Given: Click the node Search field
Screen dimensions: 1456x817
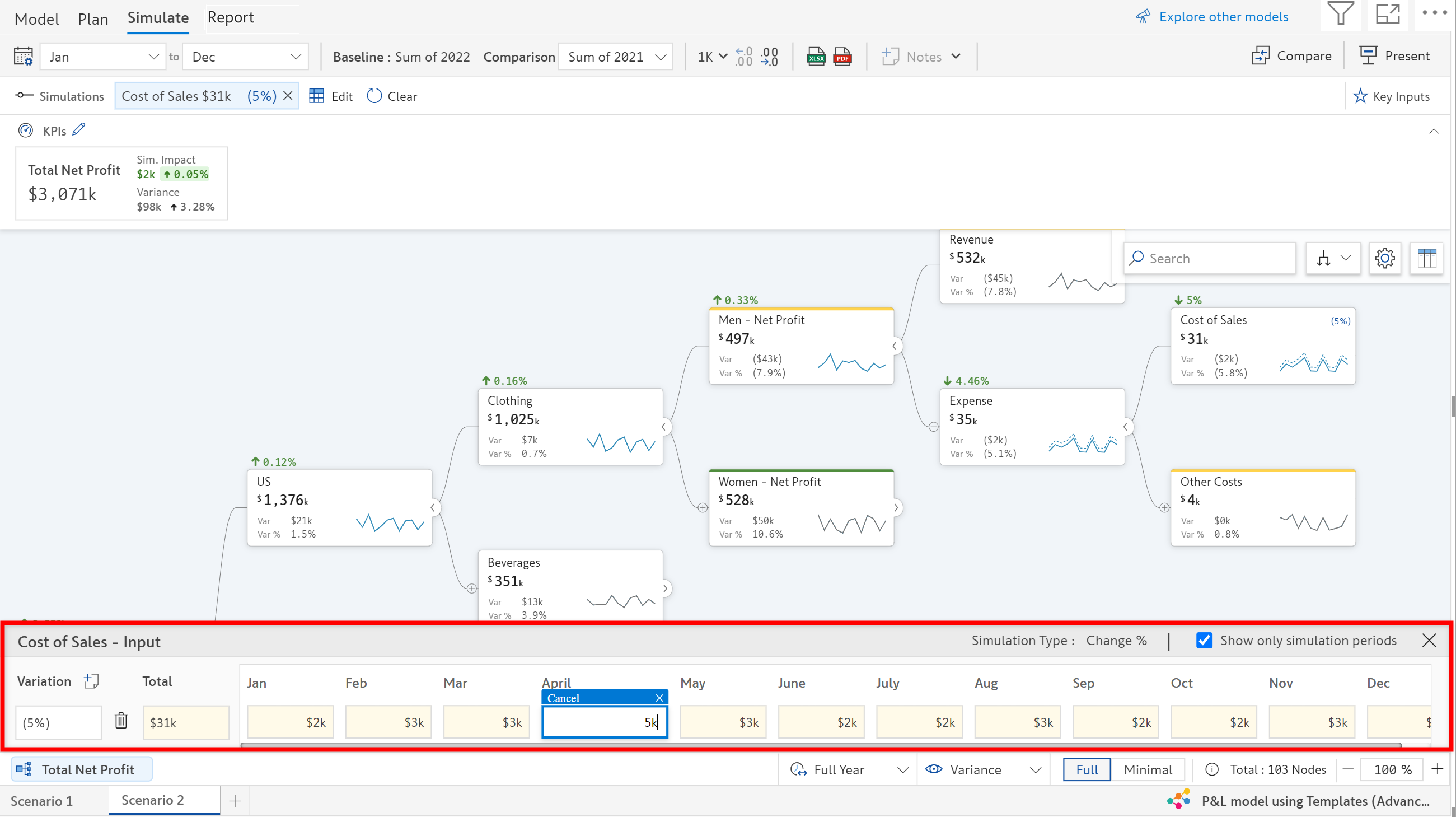Looking at the screenshot, I should 1210,258.
